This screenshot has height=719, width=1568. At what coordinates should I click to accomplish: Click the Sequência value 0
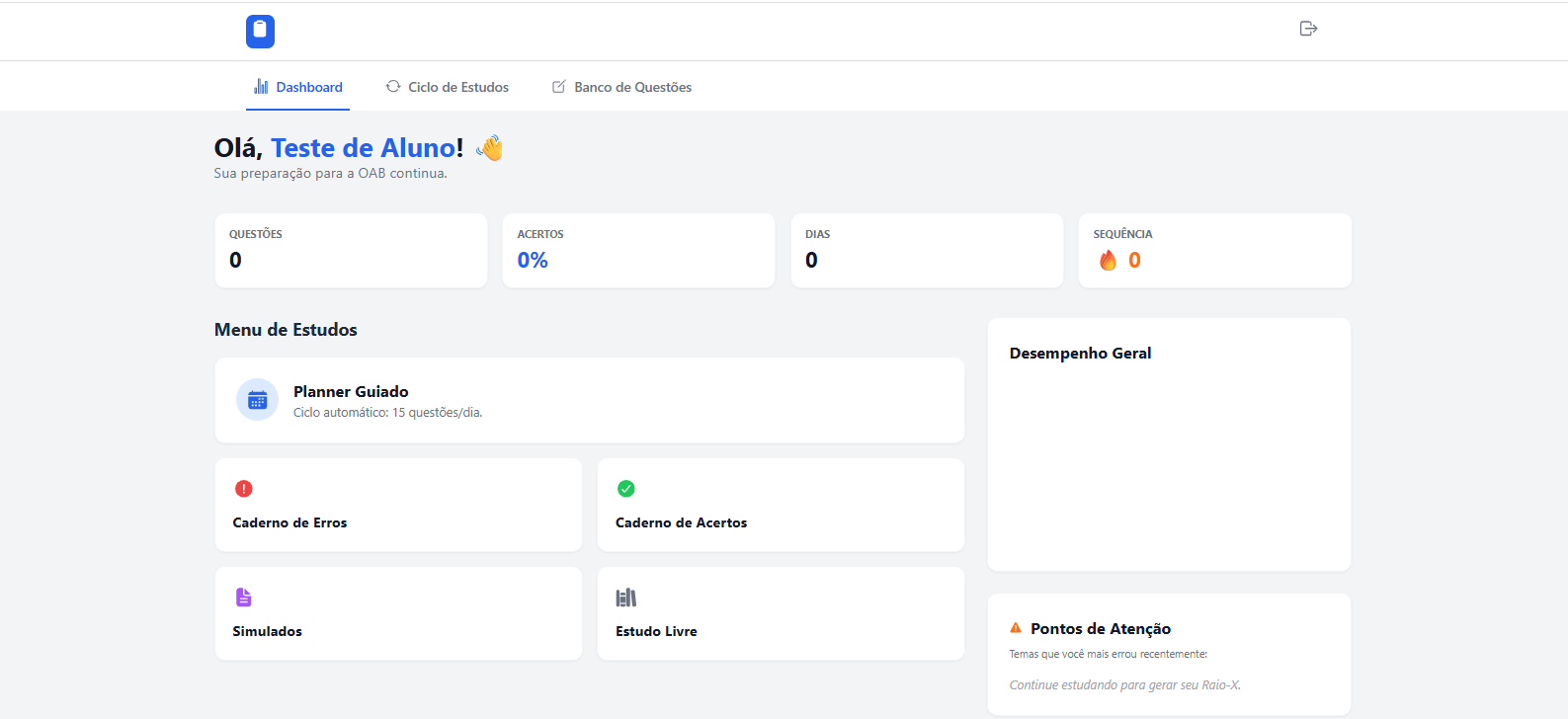[x=1134, y=260]
